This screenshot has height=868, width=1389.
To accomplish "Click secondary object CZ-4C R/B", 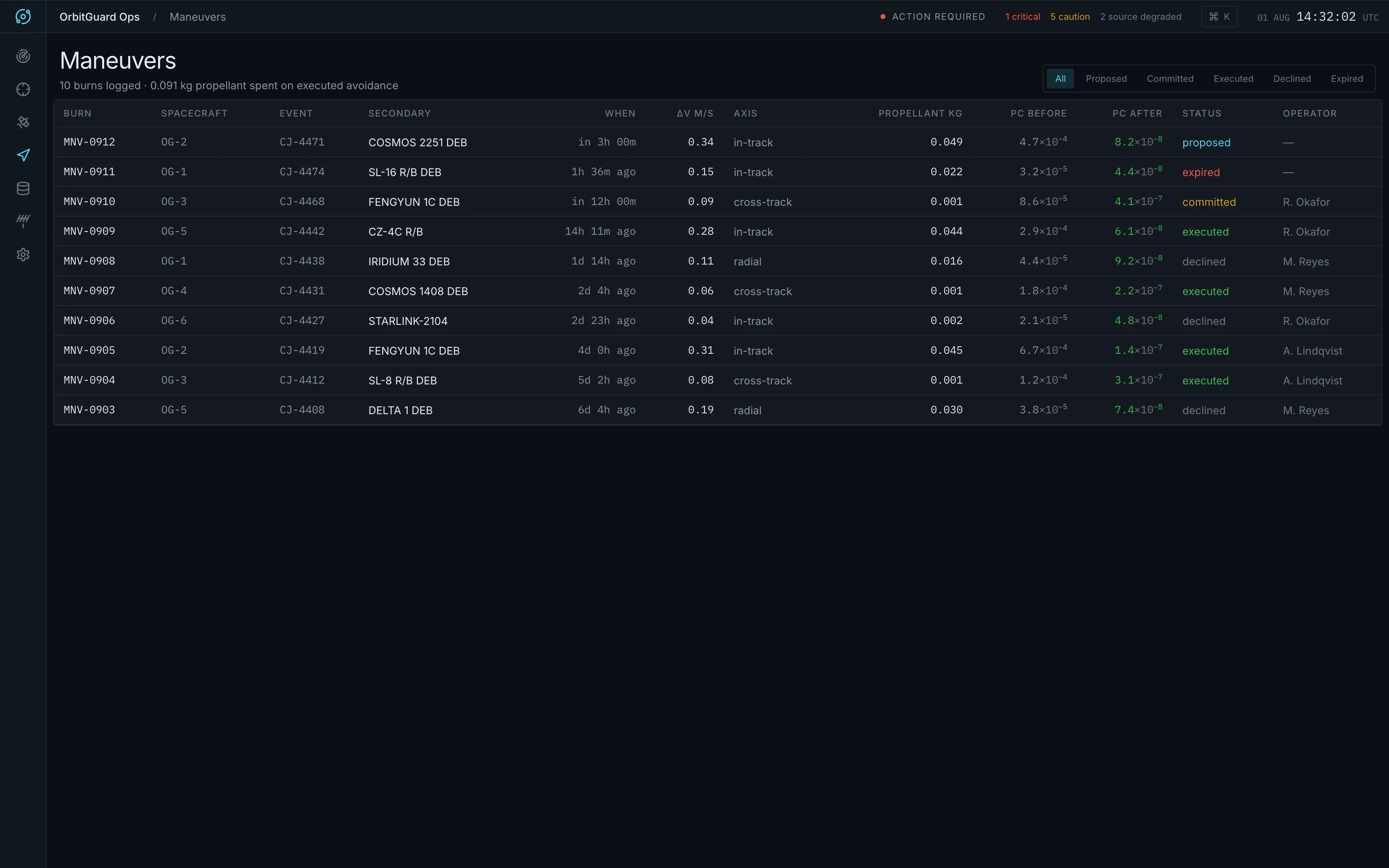I will (x=396, y=232).
